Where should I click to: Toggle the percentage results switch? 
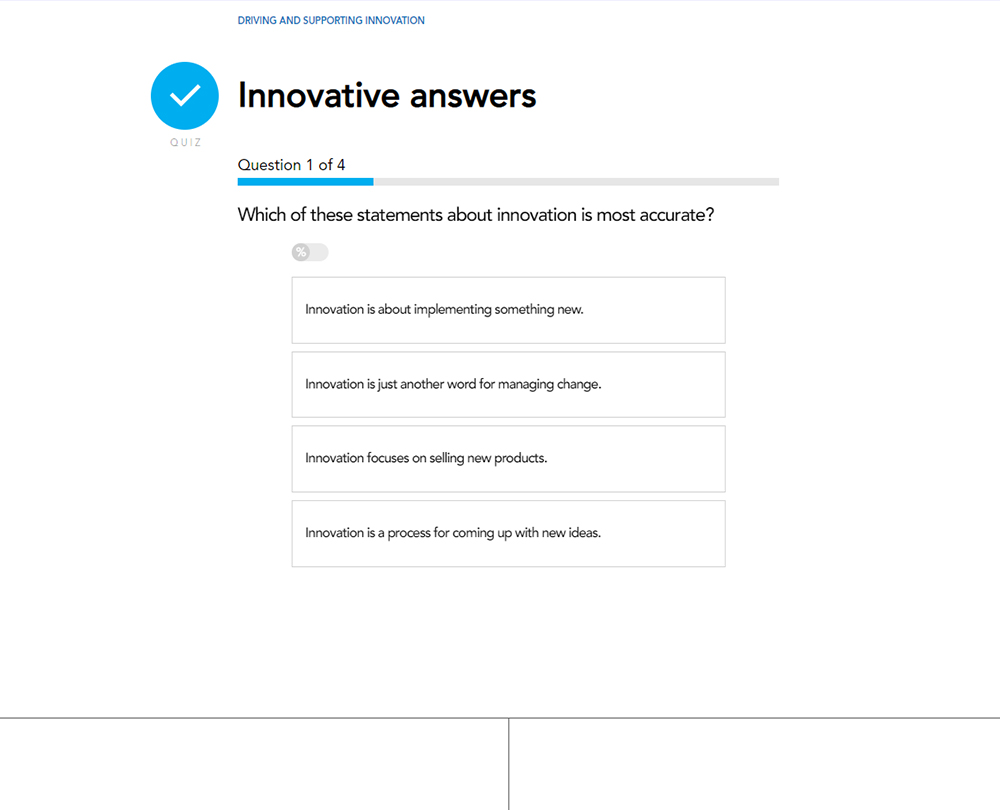[x=310, y=252]
